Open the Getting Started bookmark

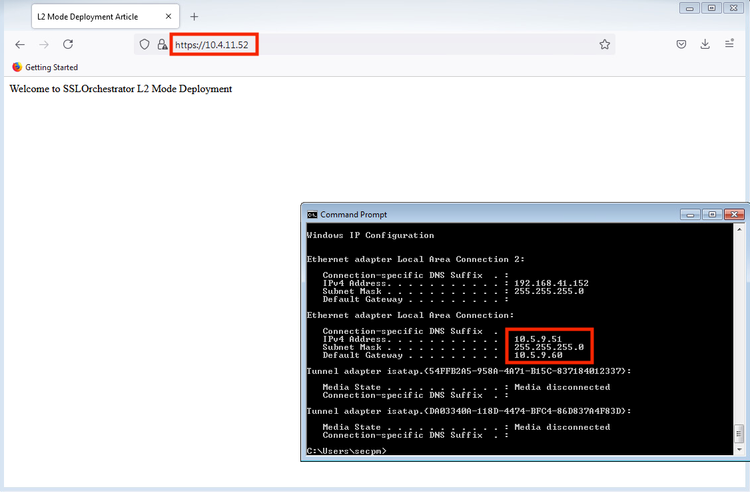point(45,67)
